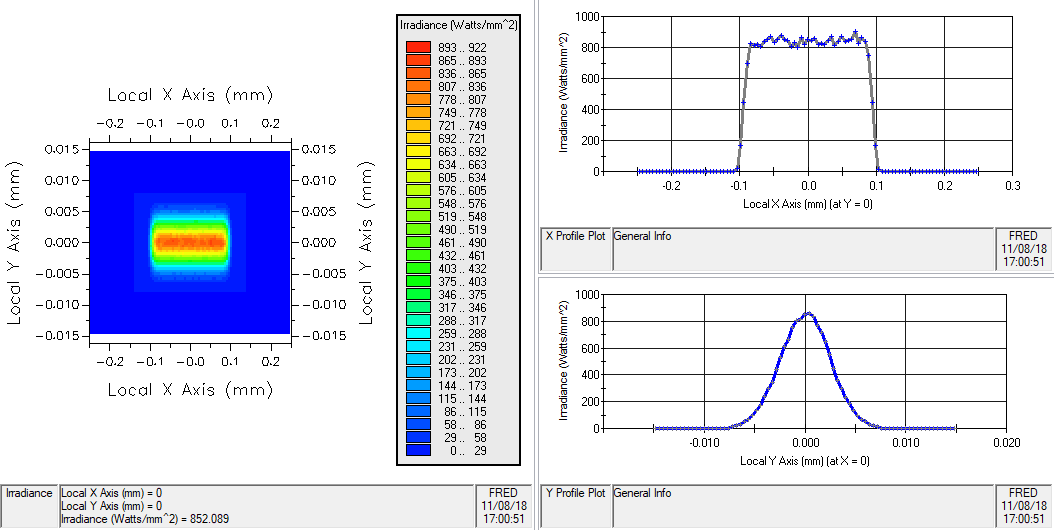
Task: Click the red hot spot in irradiance map
Action: coord(190,242)
